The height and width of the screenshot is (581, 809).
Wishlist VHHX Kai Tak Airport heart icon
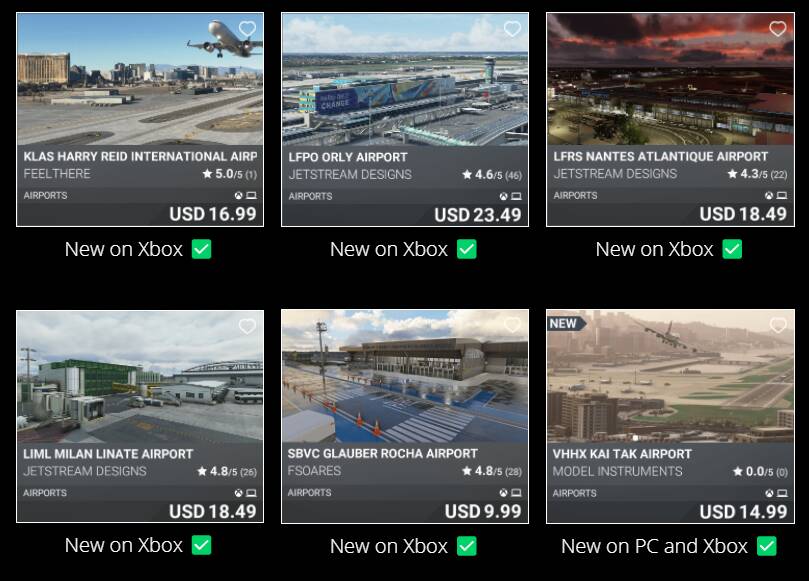[x=778, y=326]
